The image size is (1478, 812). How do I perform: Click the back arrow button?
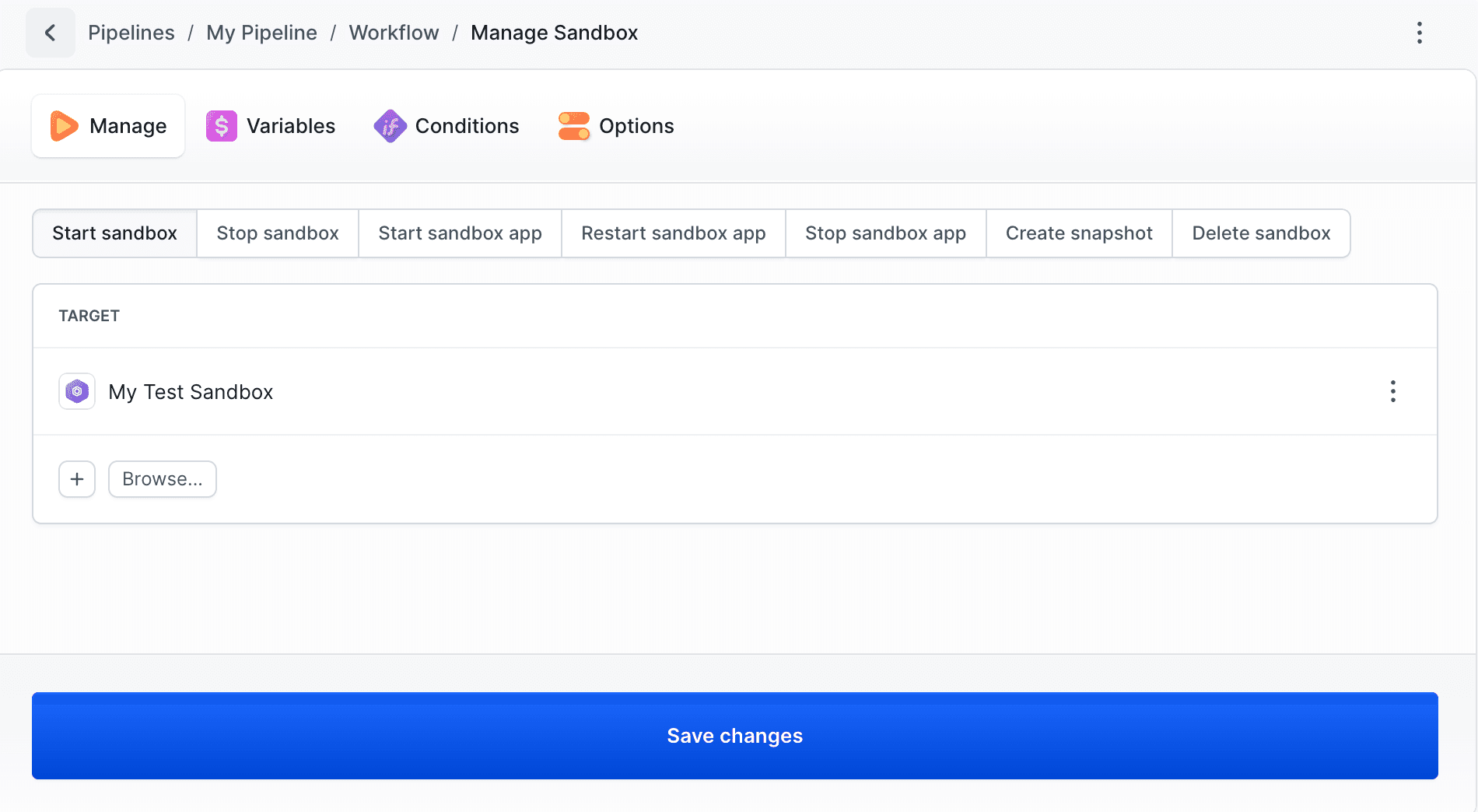tap(51, 33)
